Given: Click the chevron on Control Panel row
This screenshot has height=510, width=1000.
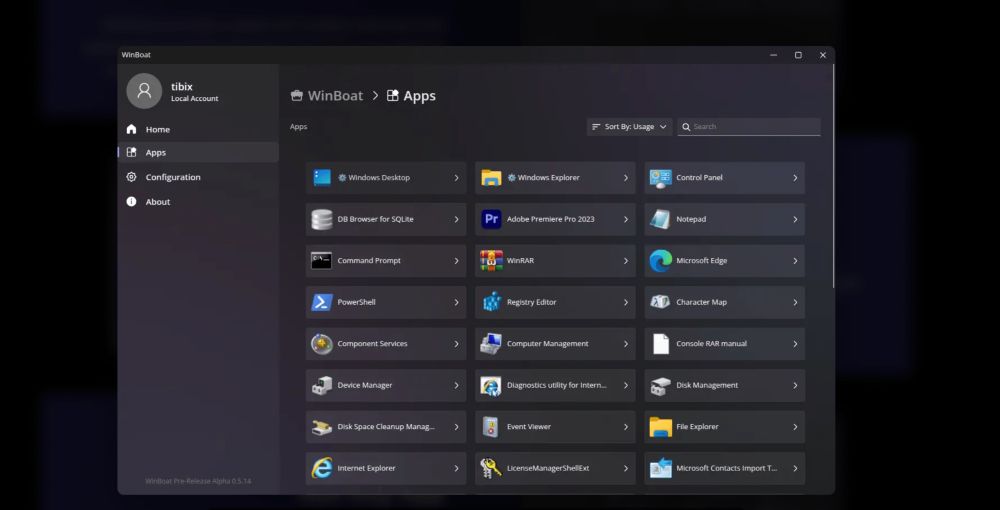Looking at the screenshot, I should tap(795, 178).
